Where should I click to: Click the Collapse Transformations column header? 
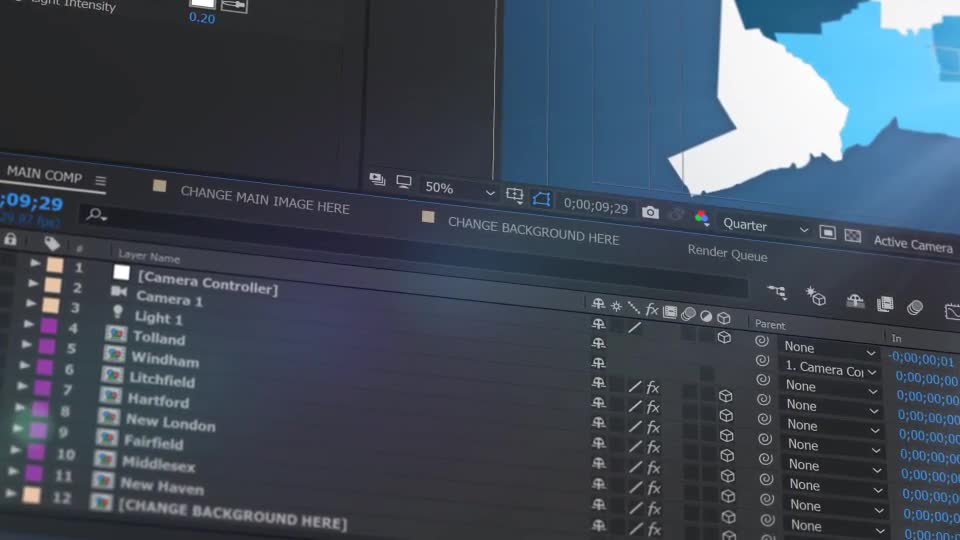click(x=616, y=306)
